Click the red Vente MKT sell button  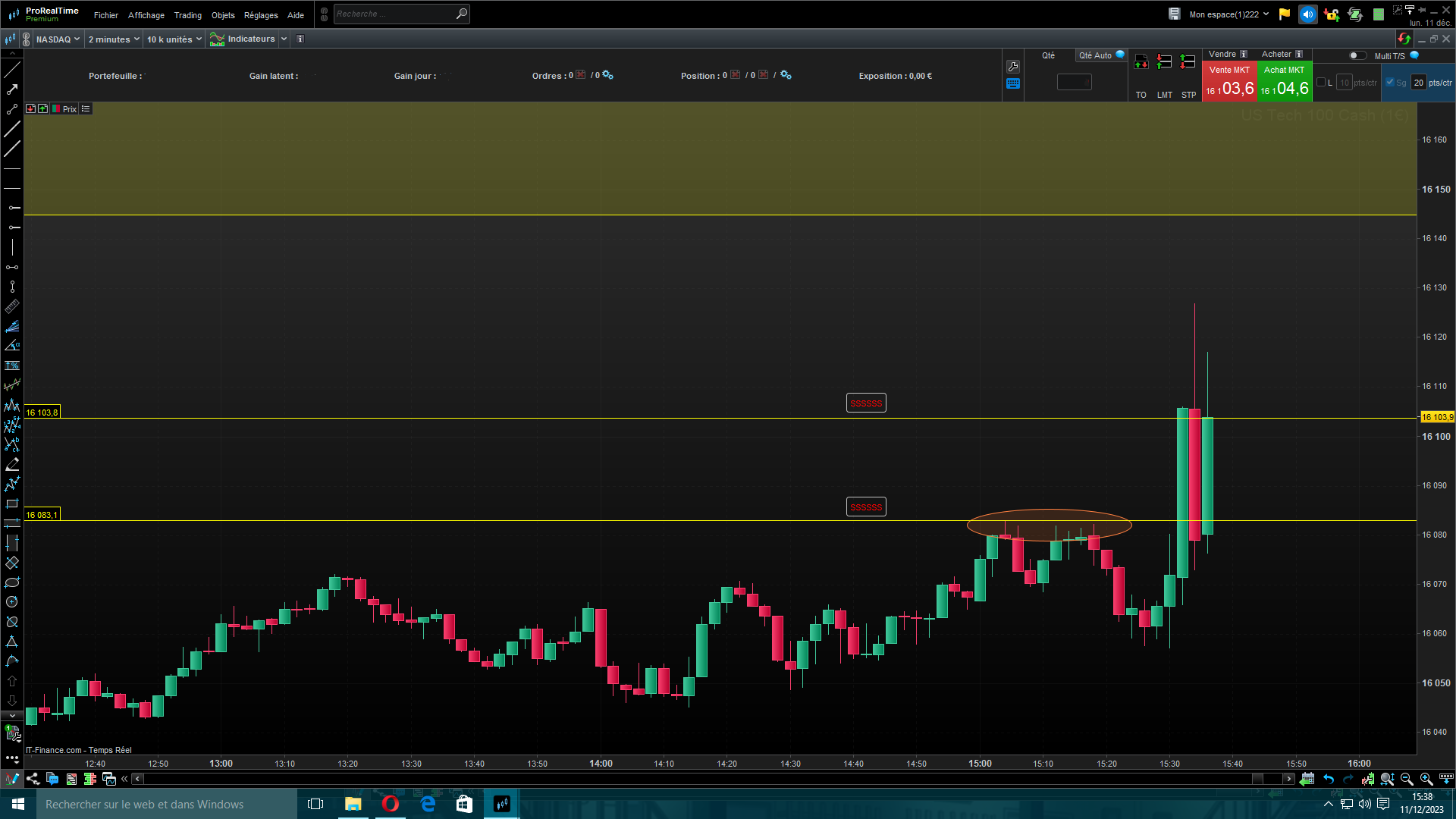(x=1228, y=82)
